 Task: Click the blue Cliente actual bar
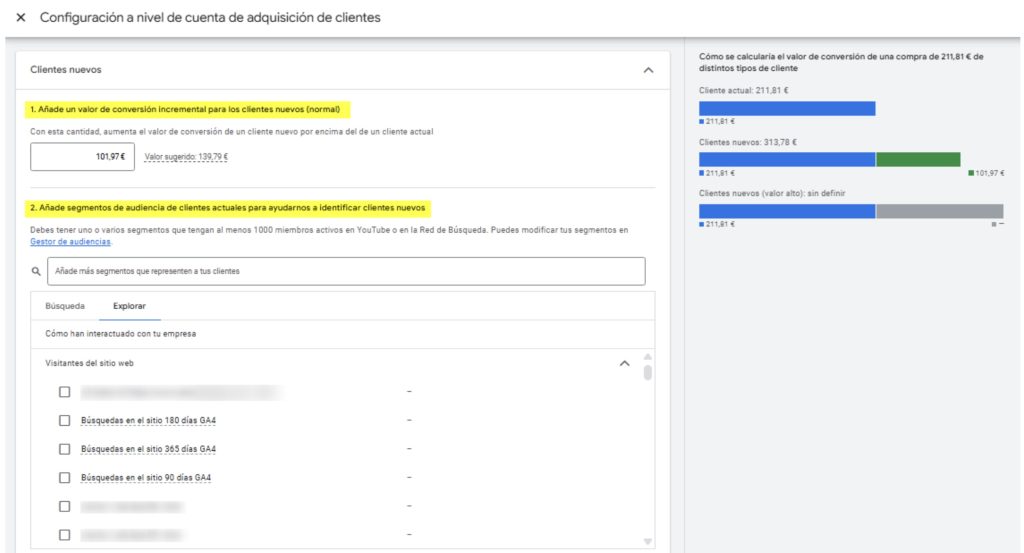point(787,108)
